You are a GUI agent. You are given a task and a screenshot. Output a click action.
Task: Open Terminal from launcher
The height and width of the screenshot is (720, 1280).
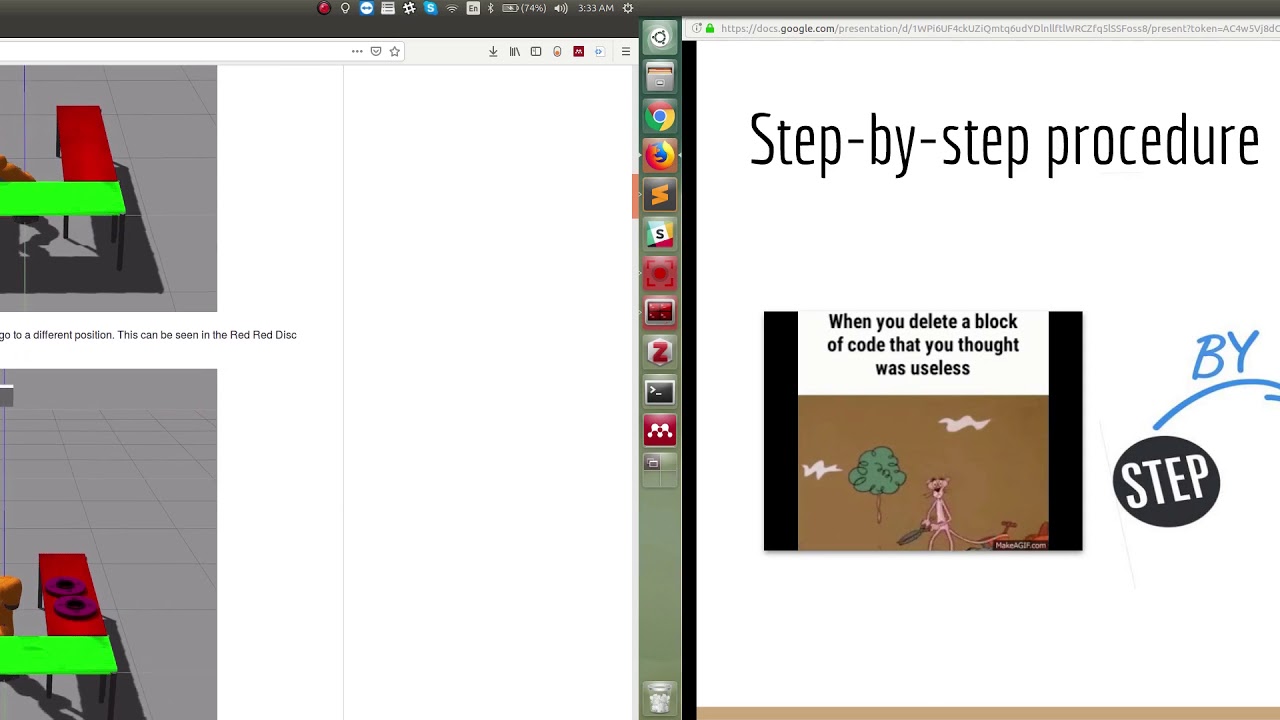click(659, 392)
